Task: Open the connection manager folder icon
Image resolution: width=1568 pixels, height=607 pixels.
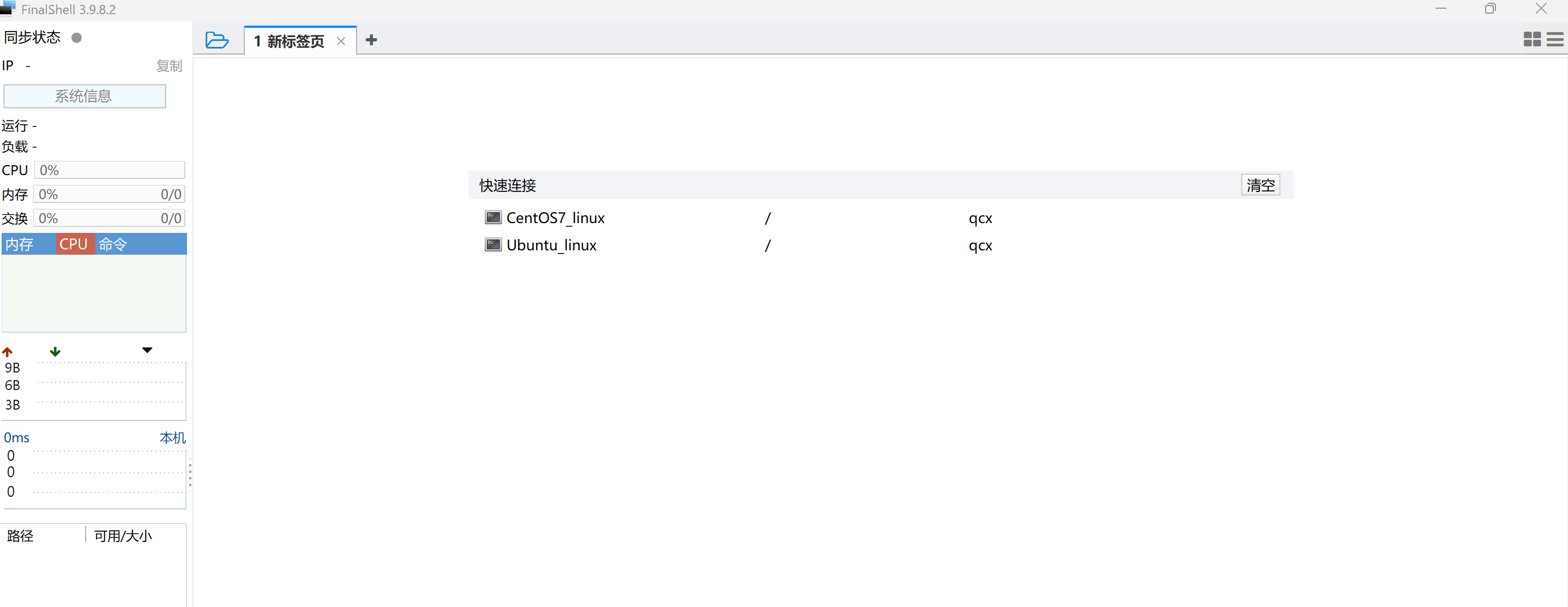Action: click(x=216, y=40)
